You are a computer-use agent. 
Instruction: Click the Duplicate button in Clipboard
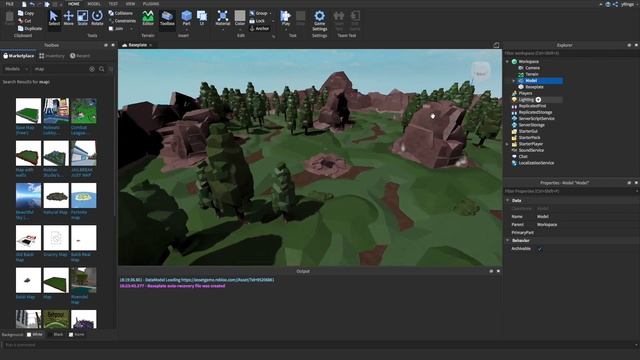click(x=30, y=29)
